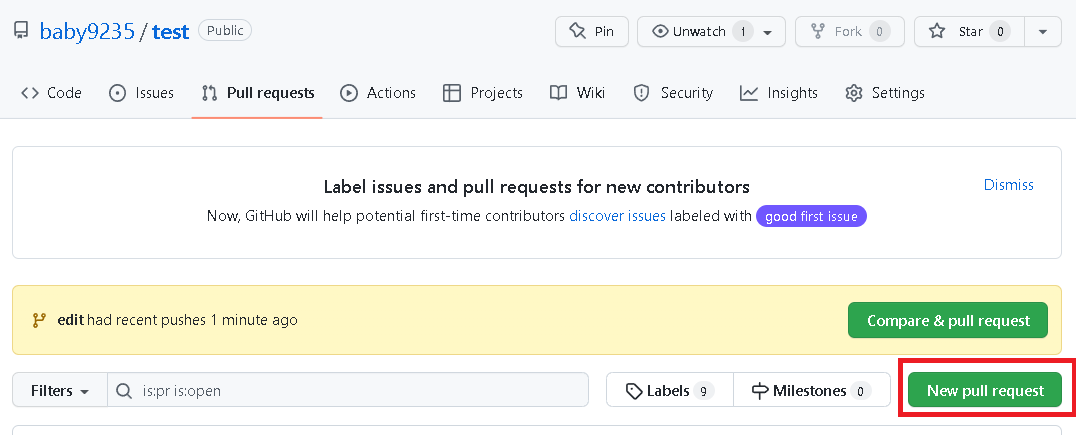Open the dropdown arrow next to Star
This screenshot has width=1076, height=435.
click(x=1043, y=32)
